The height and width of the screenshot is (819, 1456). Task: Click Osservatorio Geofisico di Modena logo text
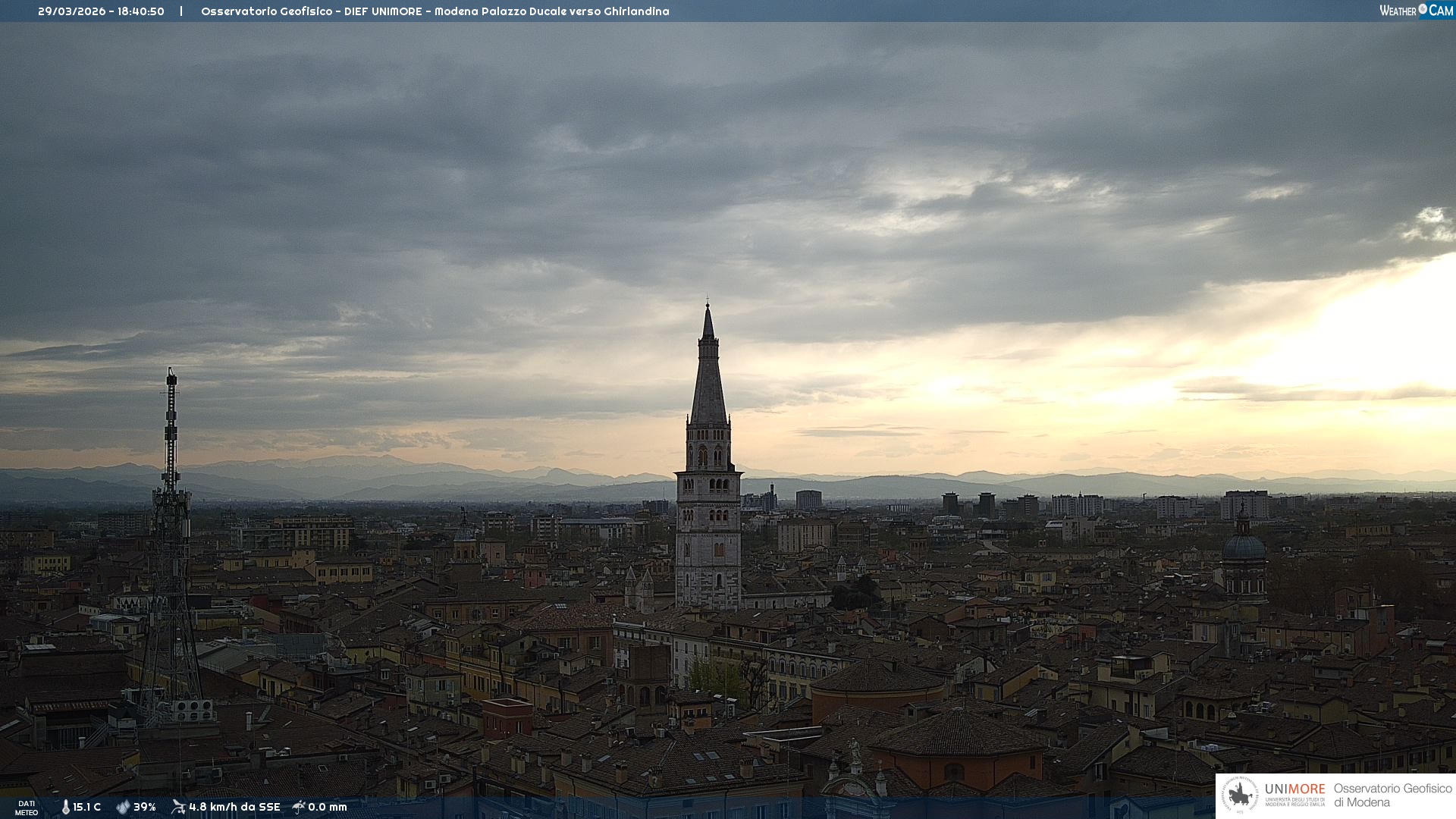[x=1392, y=795]
